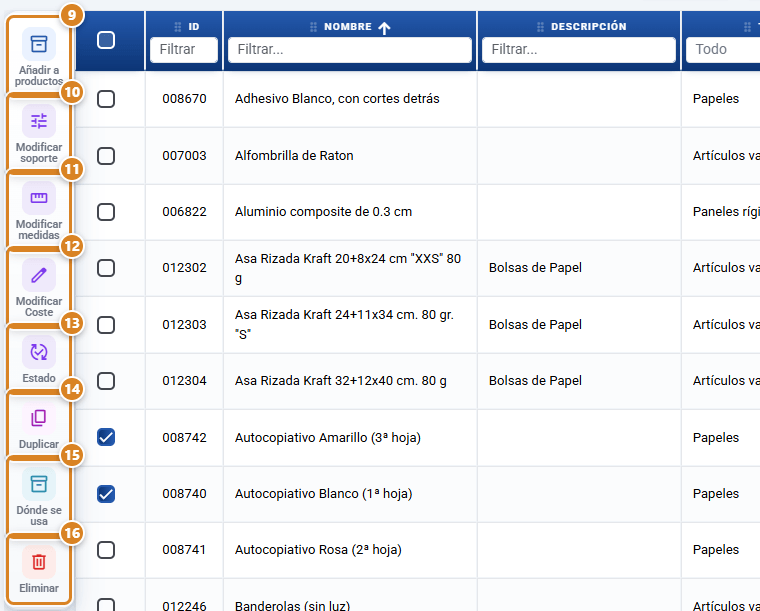Click Papeles in the Autocopiativo Rosa row

715,550
